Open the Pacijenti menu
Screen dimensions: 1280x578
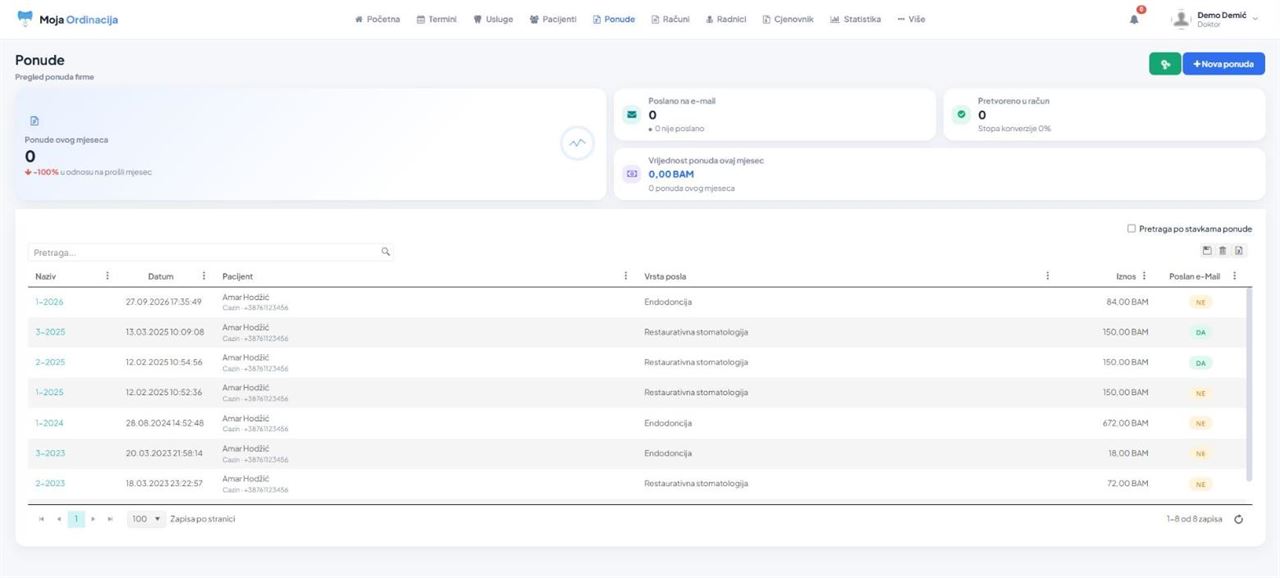[553, 19]
